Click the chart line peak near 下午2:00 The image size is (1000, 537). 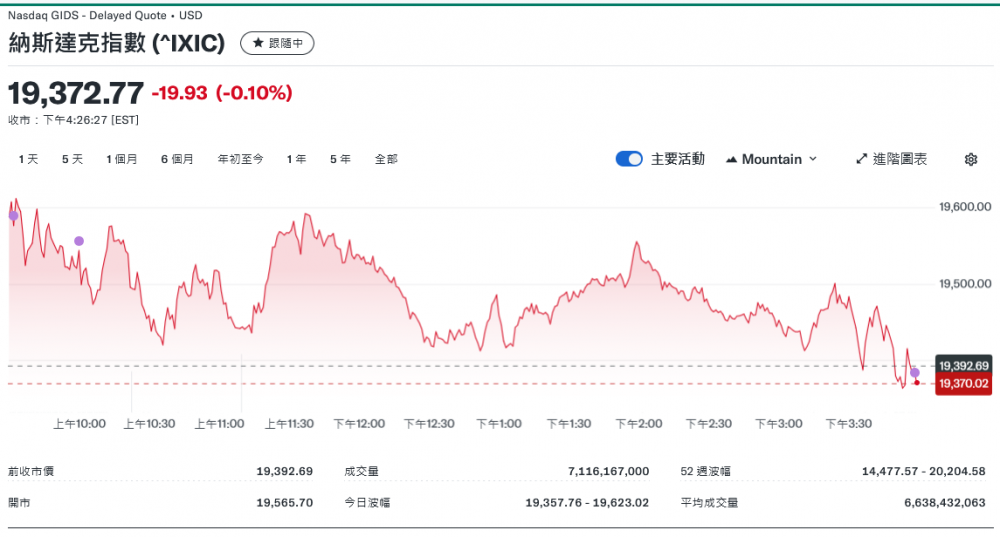pos(635,243)
